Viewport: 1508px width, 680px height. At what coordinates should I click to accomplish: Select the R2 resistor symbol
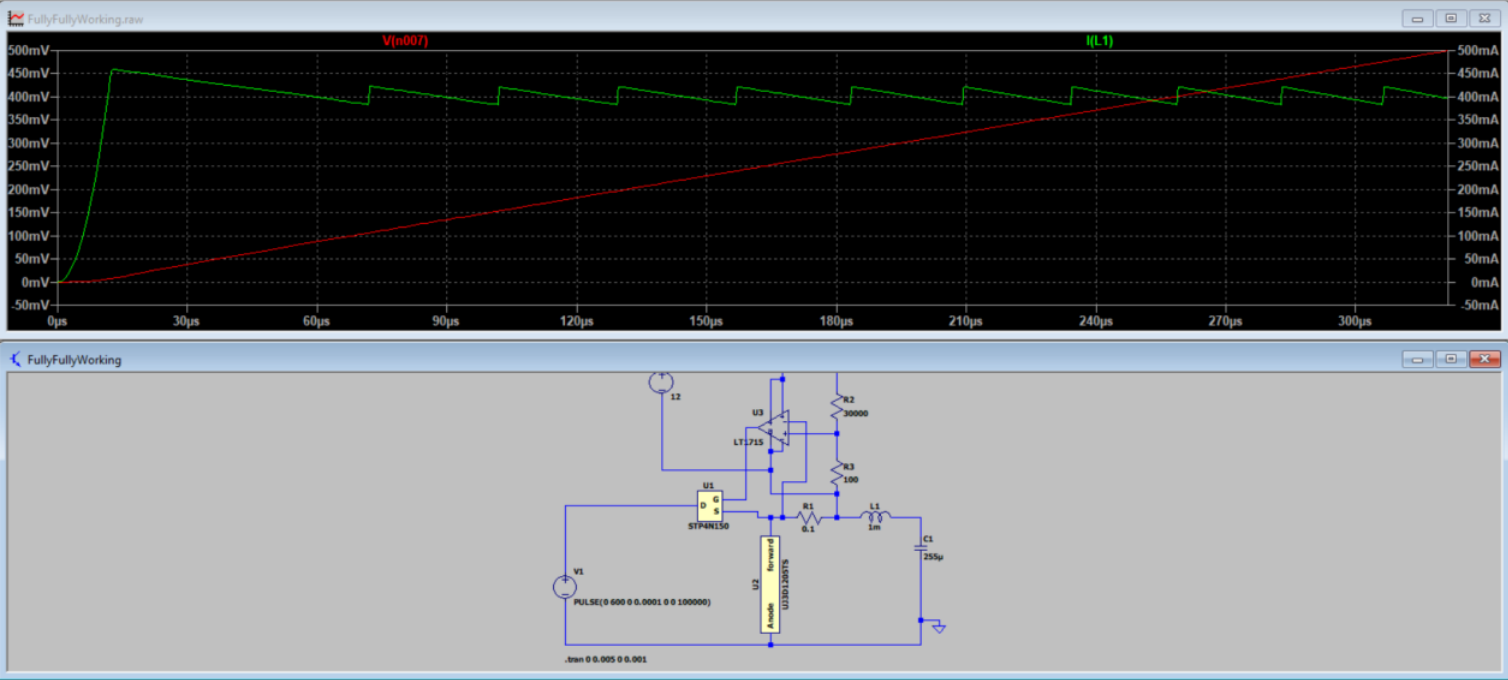click(837, 405)
